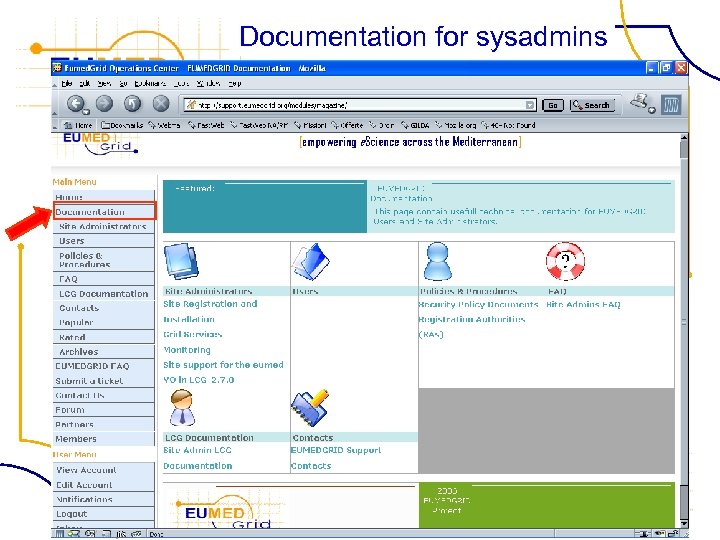Open the View menu
This screenshot has width=720, height=540.
[104, 84]
